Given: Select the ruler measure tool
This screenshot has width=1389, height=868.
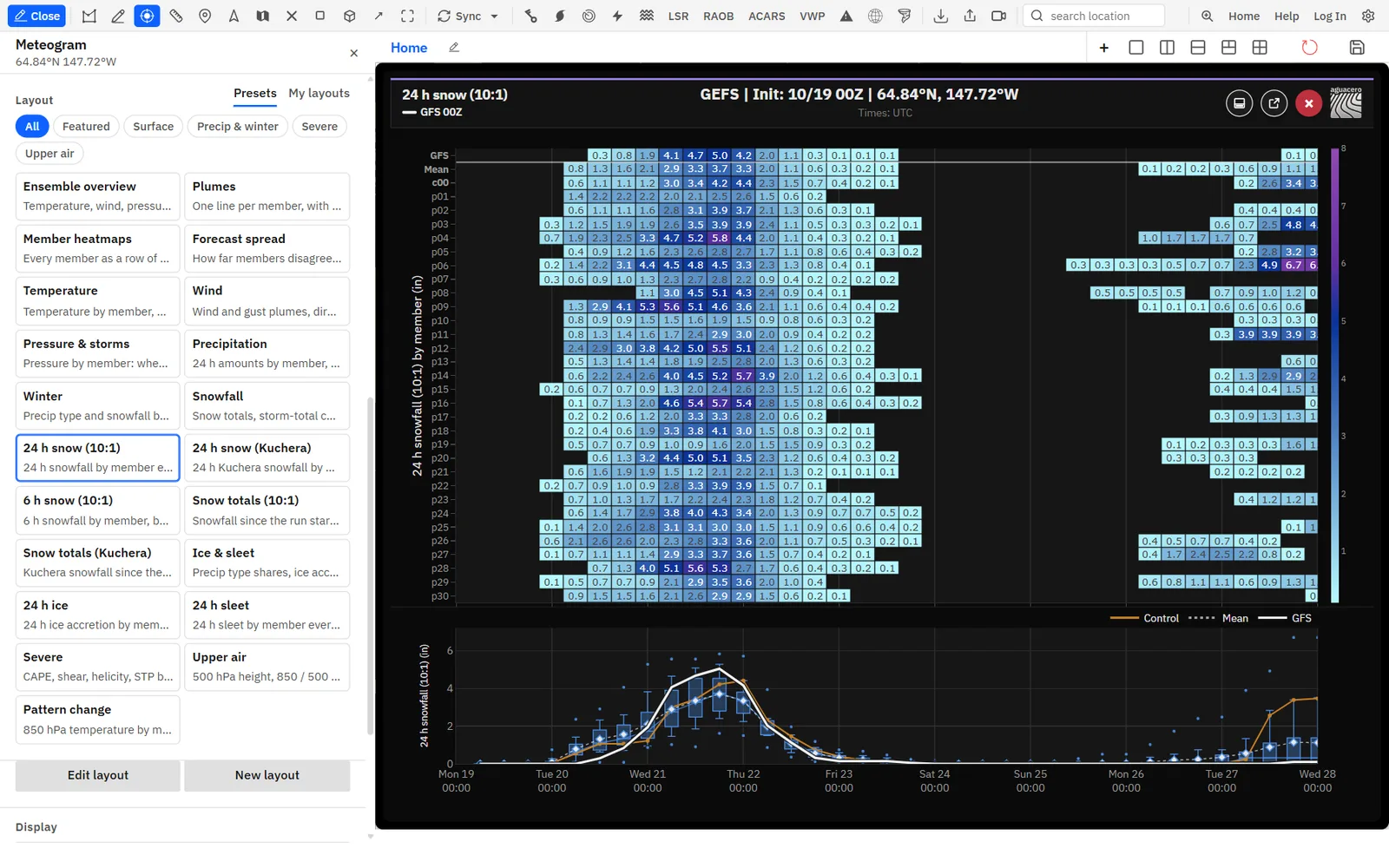Looking at the screenshot, I should 176,16.
